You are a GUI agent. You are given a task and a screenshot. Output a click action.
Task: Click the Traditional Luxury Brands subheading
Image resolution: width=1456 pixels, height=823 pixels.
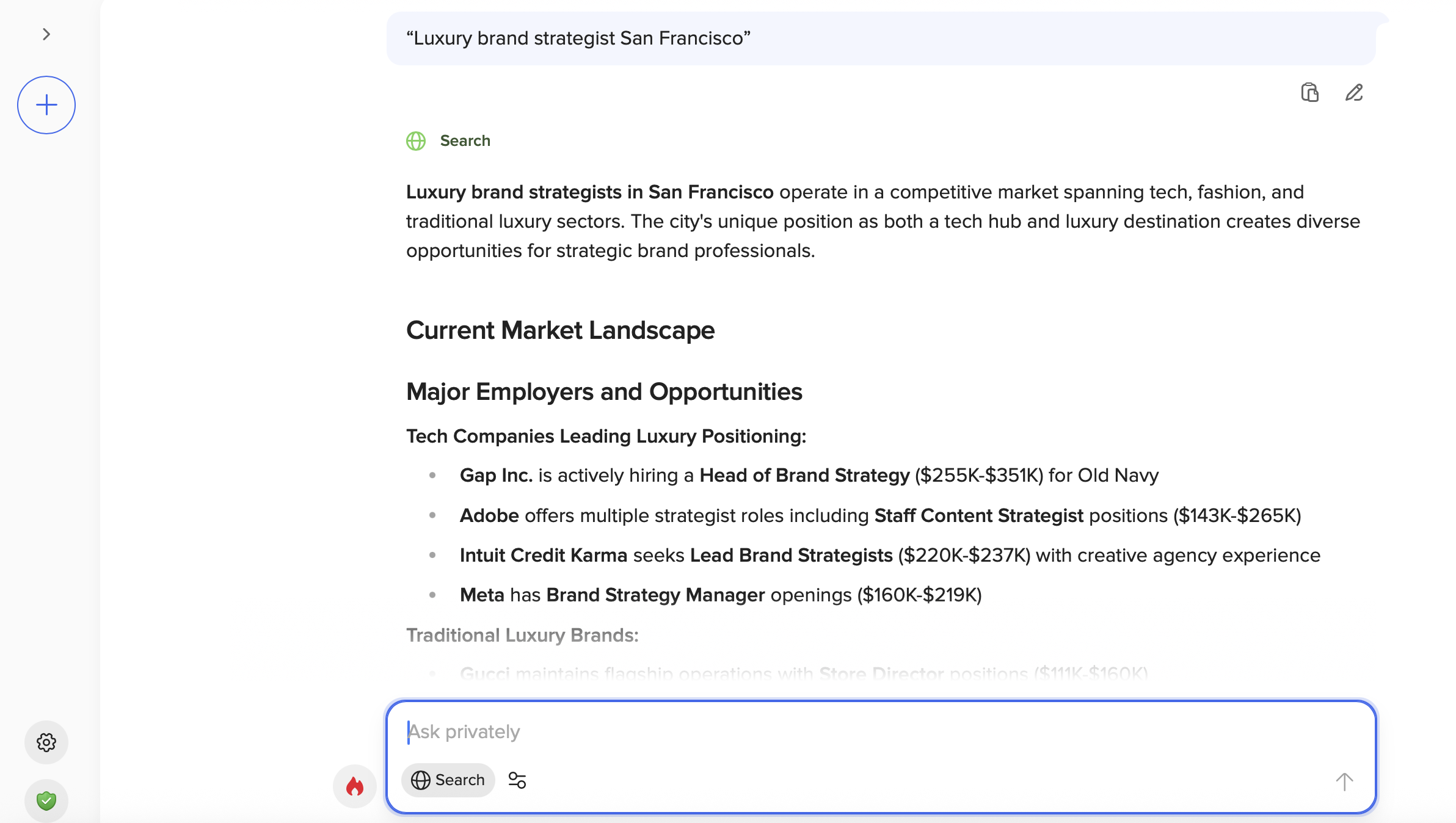pos(523,636)
